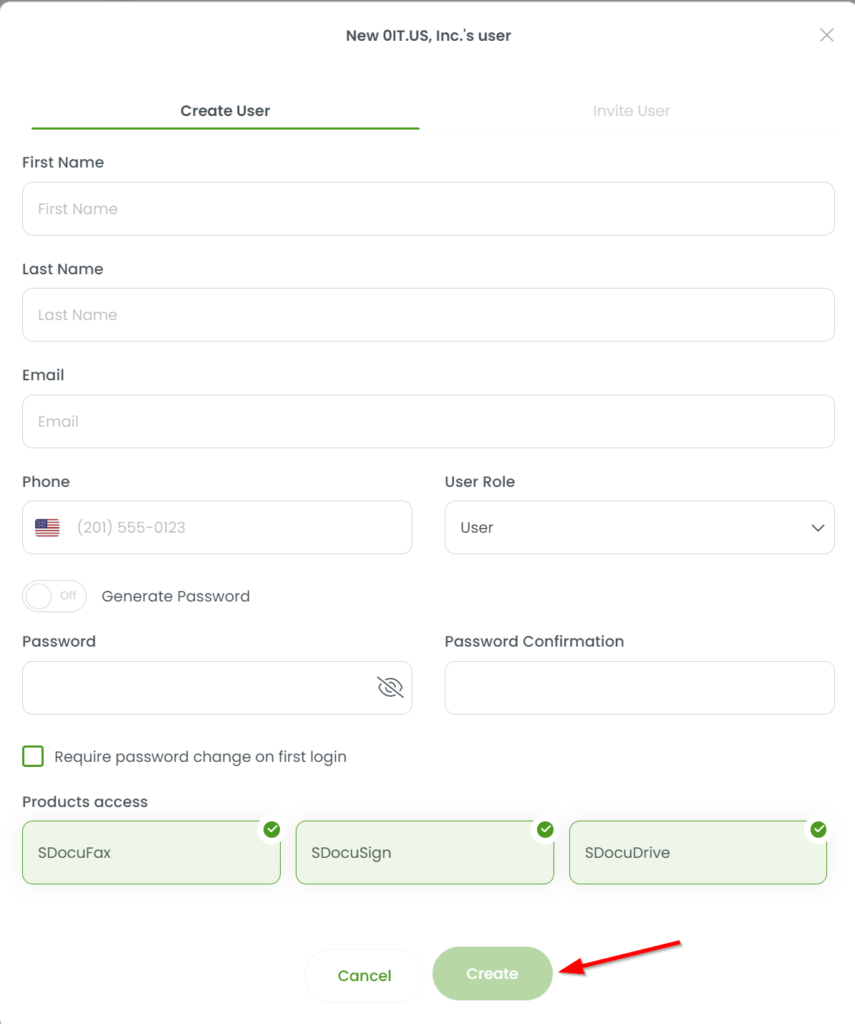Check Require password change on first login

tap(33, 756)
